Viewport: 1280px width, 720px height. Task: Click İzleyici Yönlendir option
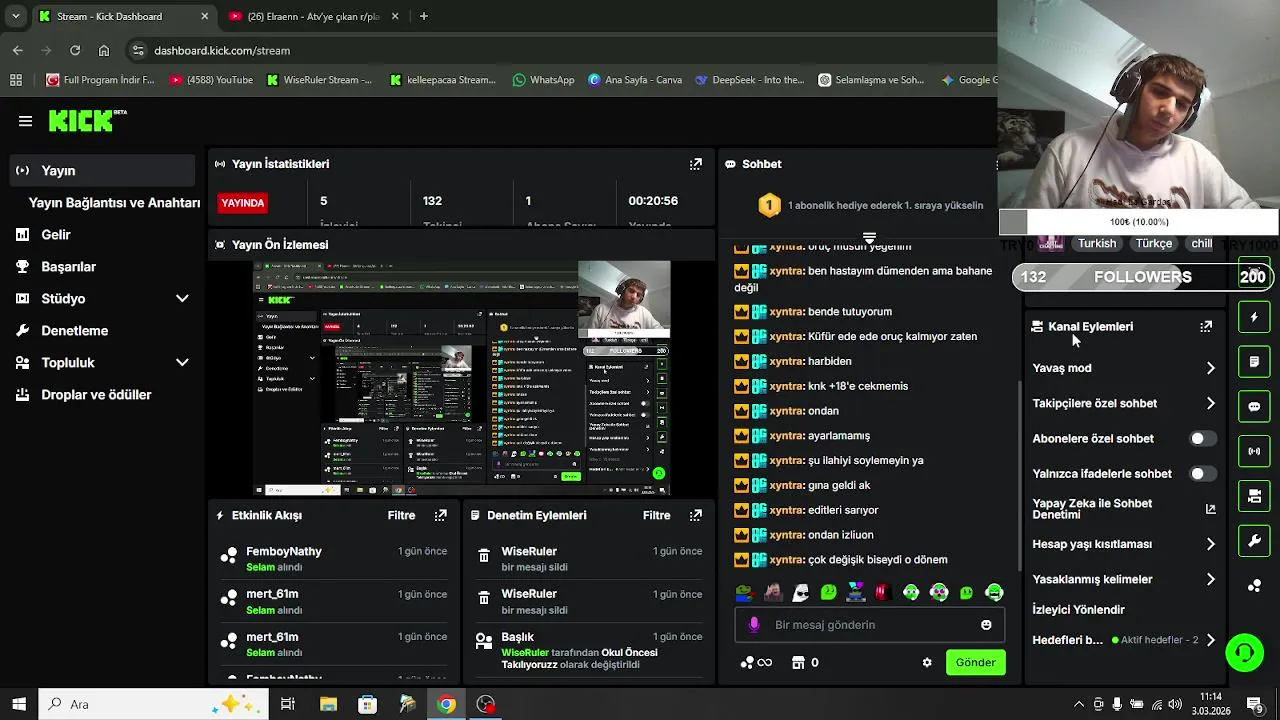point(1078,609)
